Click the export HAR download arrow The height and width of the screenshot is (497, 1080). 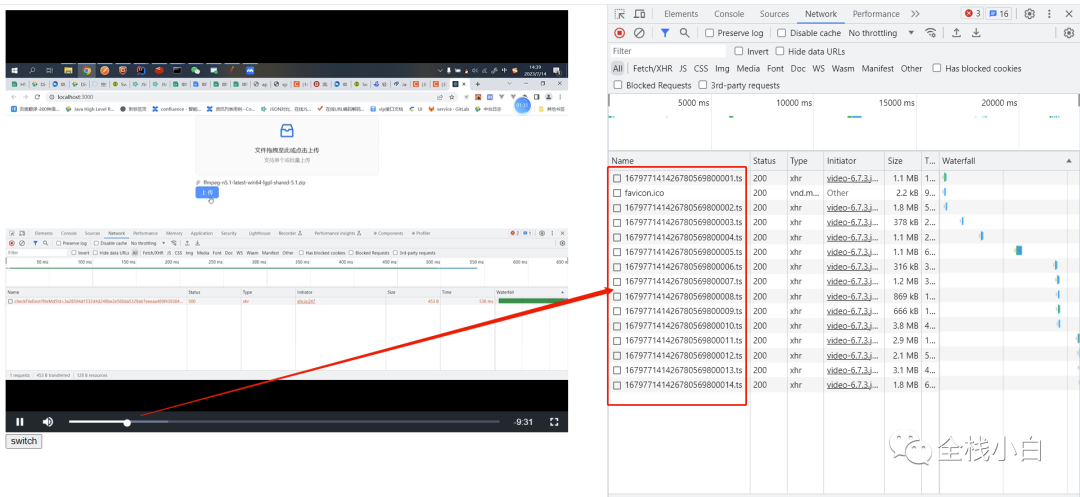[x=976, y=33]
